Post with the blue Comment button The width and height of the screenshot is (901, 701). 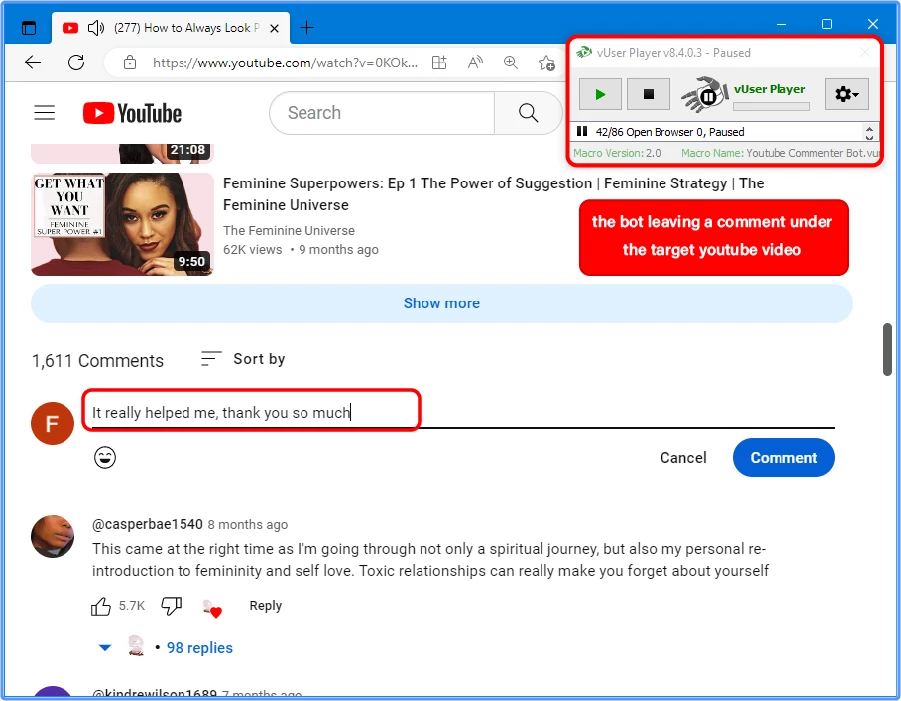(x=783, y=458)
